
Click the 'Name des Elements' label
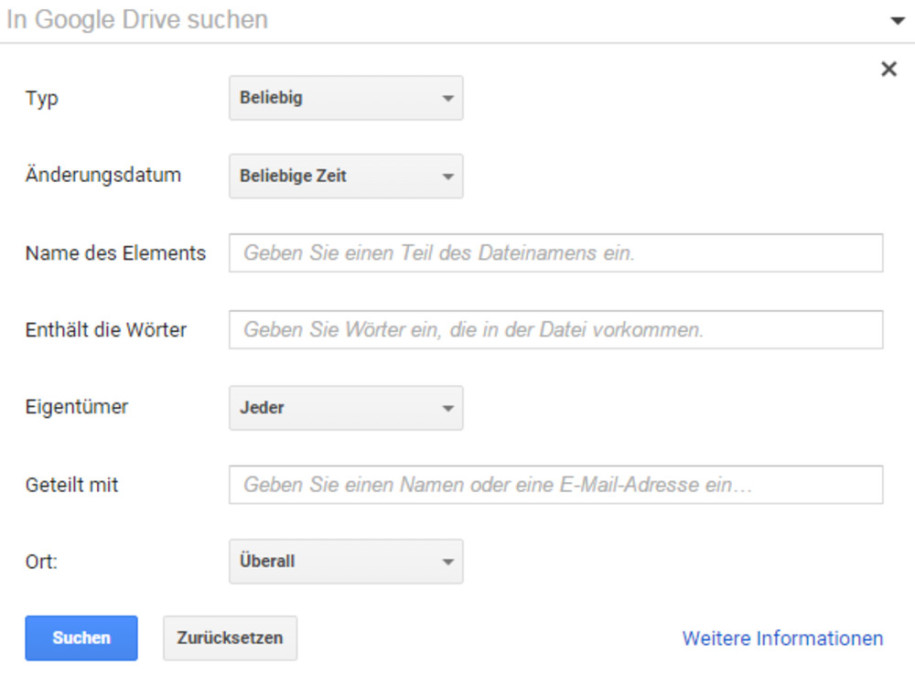116,253
